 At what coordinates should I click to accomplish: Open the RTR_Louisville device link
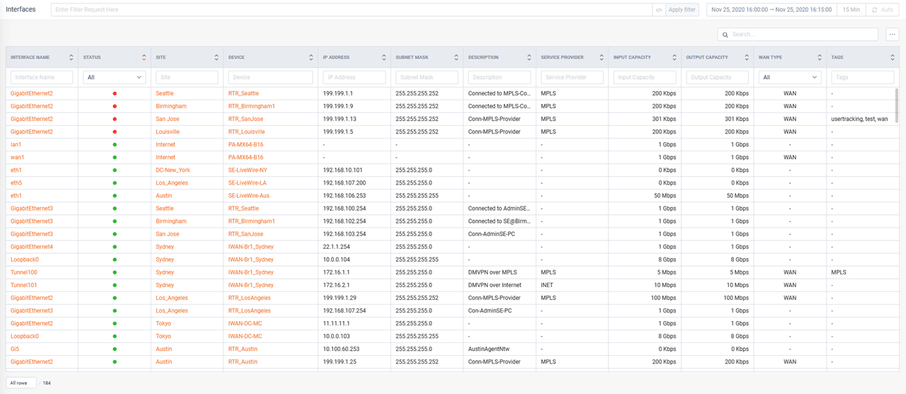coord(247,132)
